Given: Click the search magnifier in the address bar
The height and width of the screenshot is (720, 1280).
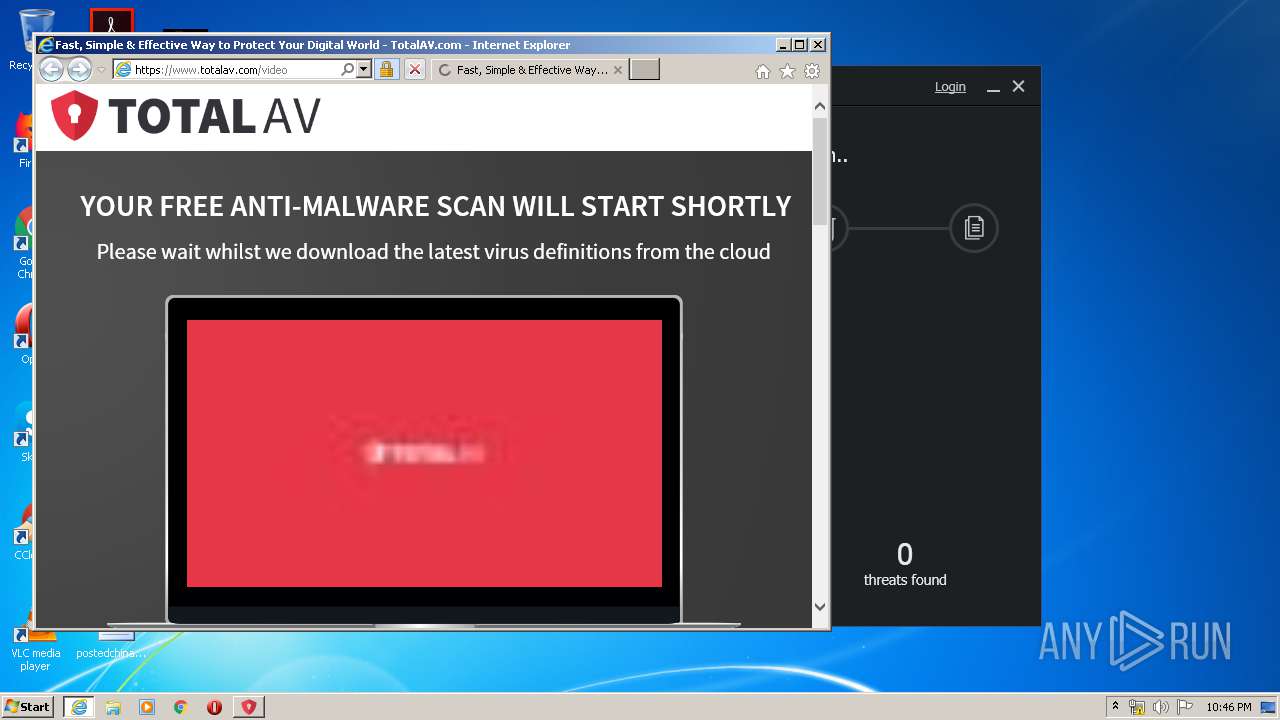Looking at the screenshot, I should click(348, 70).
